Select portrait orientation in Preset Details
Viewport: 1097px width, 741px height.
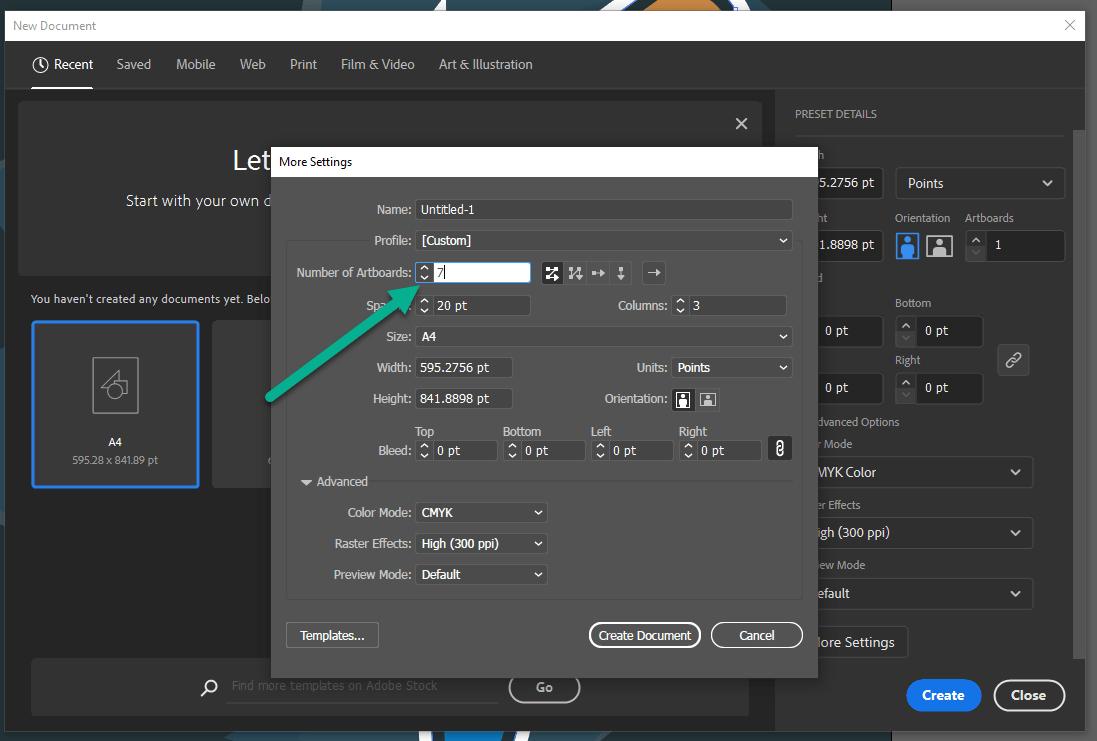pos(907,245)
